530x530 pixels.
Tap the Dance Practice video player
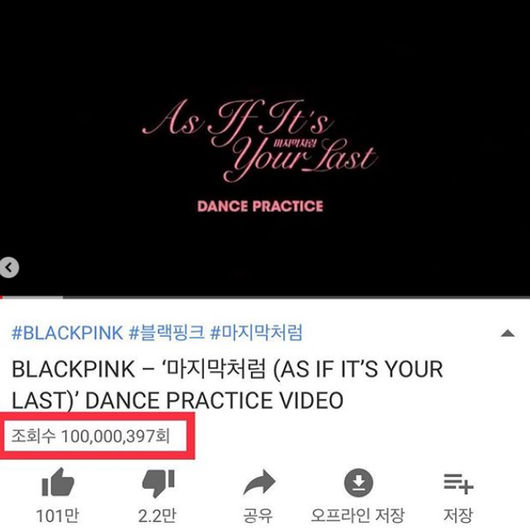click(x=265, y=148)
